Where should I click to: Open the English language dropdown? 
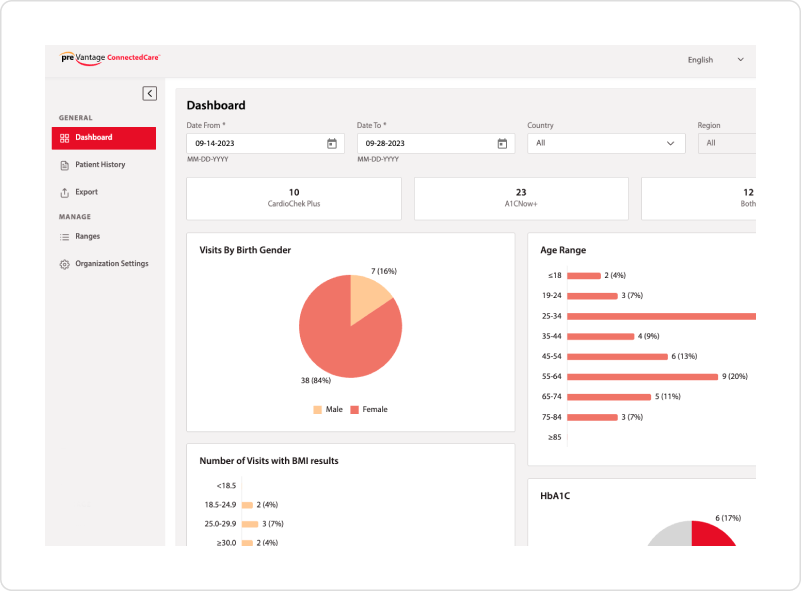click(714, 60)
